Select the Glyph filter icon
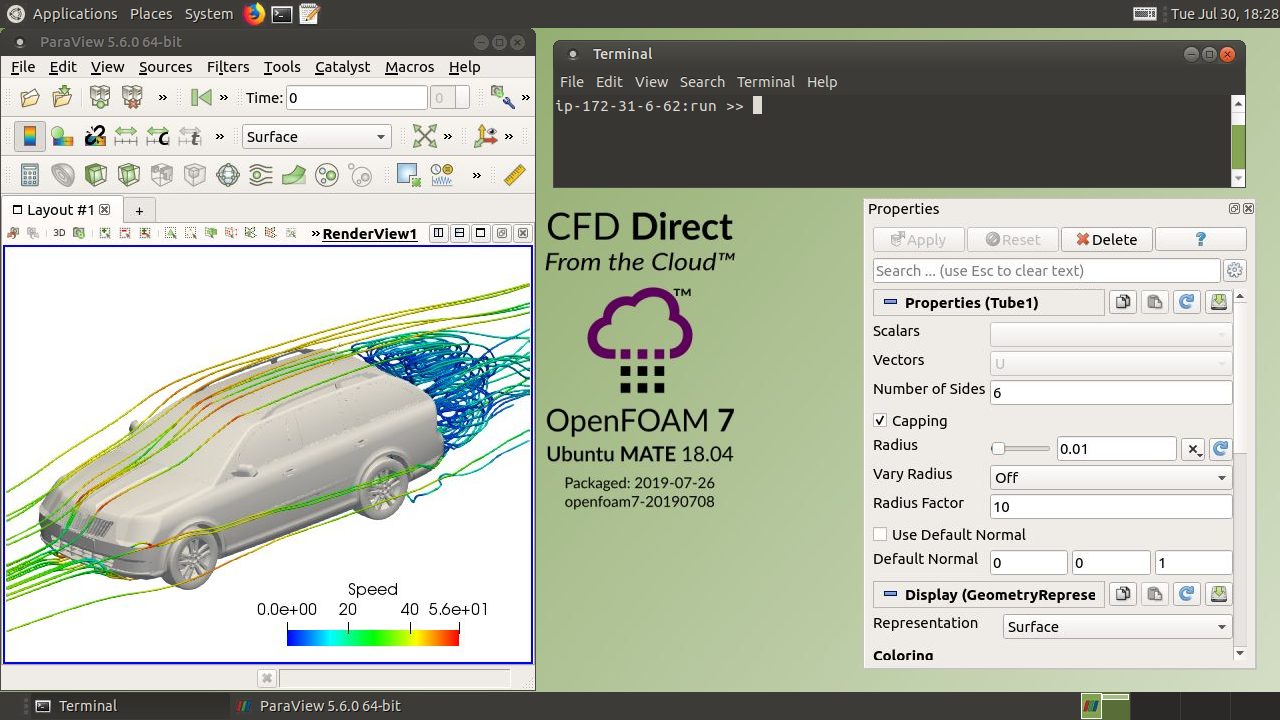The height and width of the screenshot is (720, 1280). (227, 175)
